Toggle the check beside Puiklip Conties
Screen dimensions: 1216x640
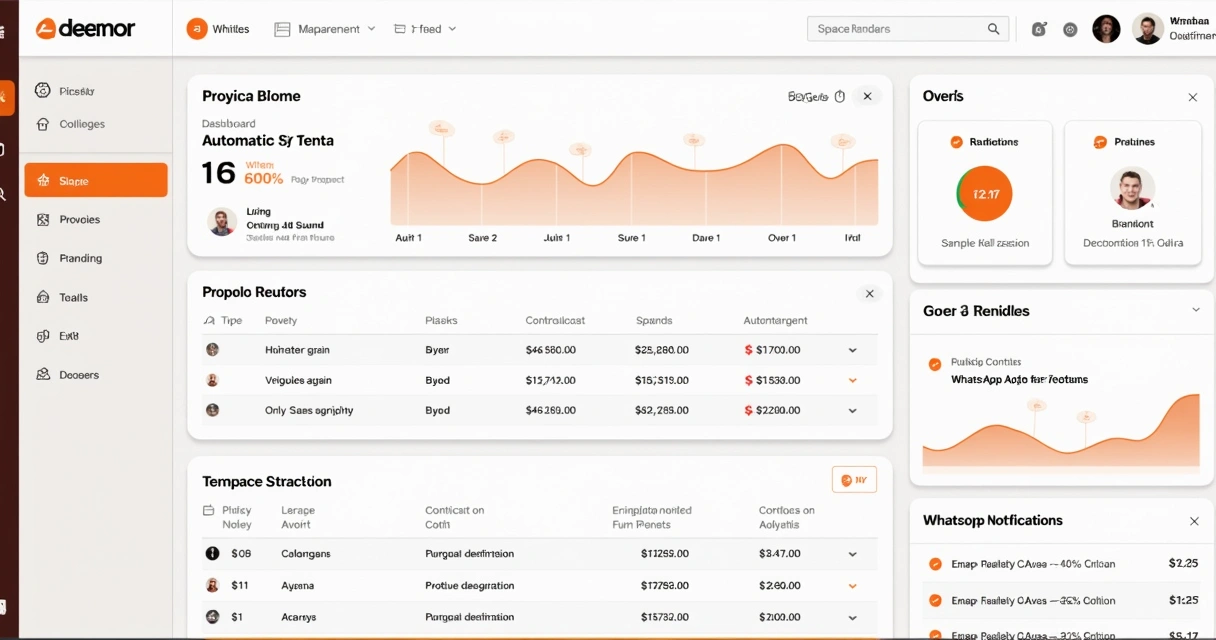tap(935, 364)
